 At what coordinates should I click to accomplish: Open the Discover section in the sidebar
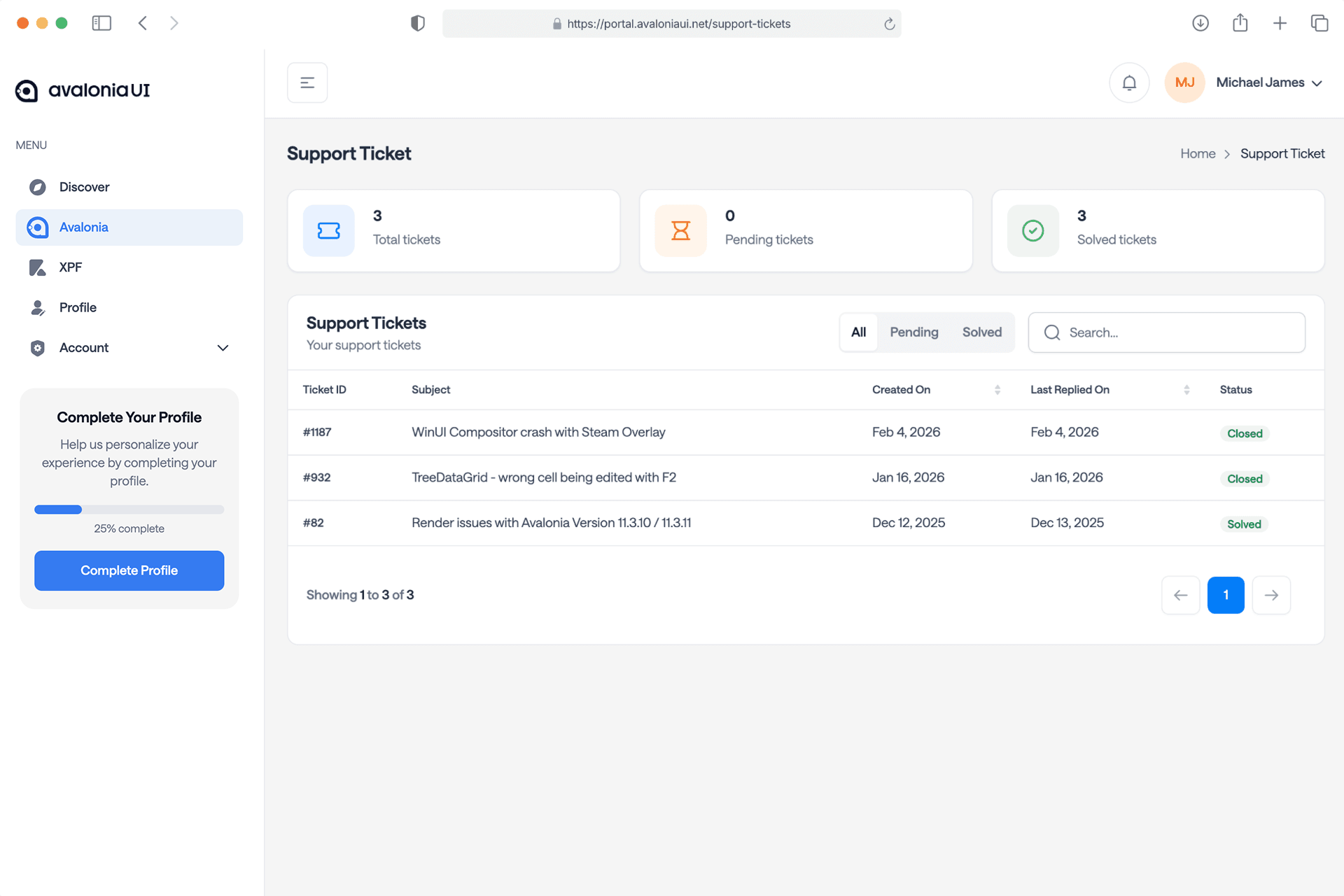click(37, 187)
